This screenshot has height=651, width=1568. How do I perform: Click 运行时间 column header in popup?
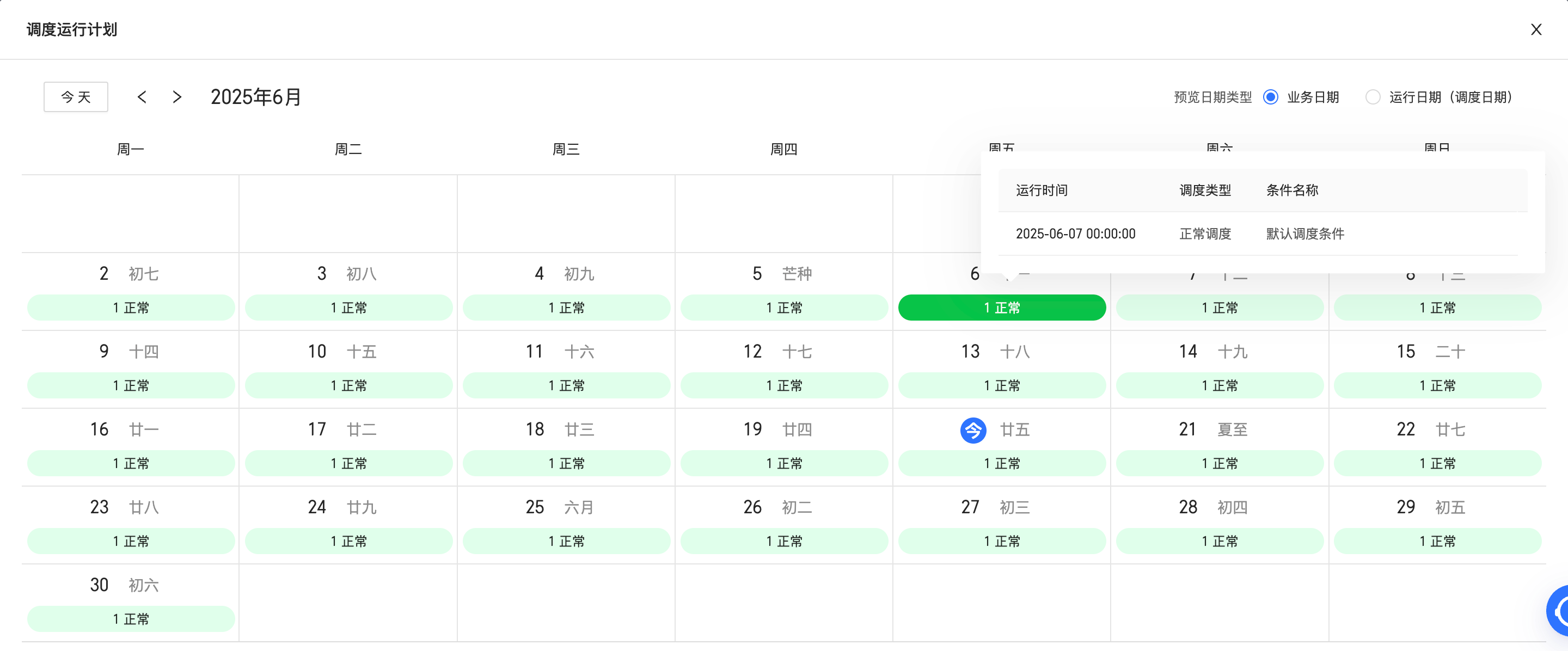pyautogui.click(x=1042, y=191)
